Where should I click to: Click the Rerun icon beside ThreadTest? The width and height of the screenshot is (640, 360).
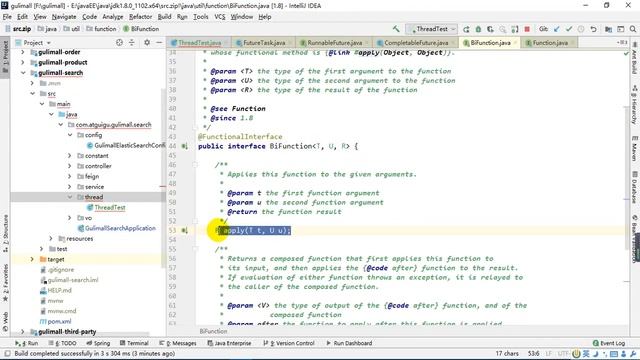click(466, 29)
